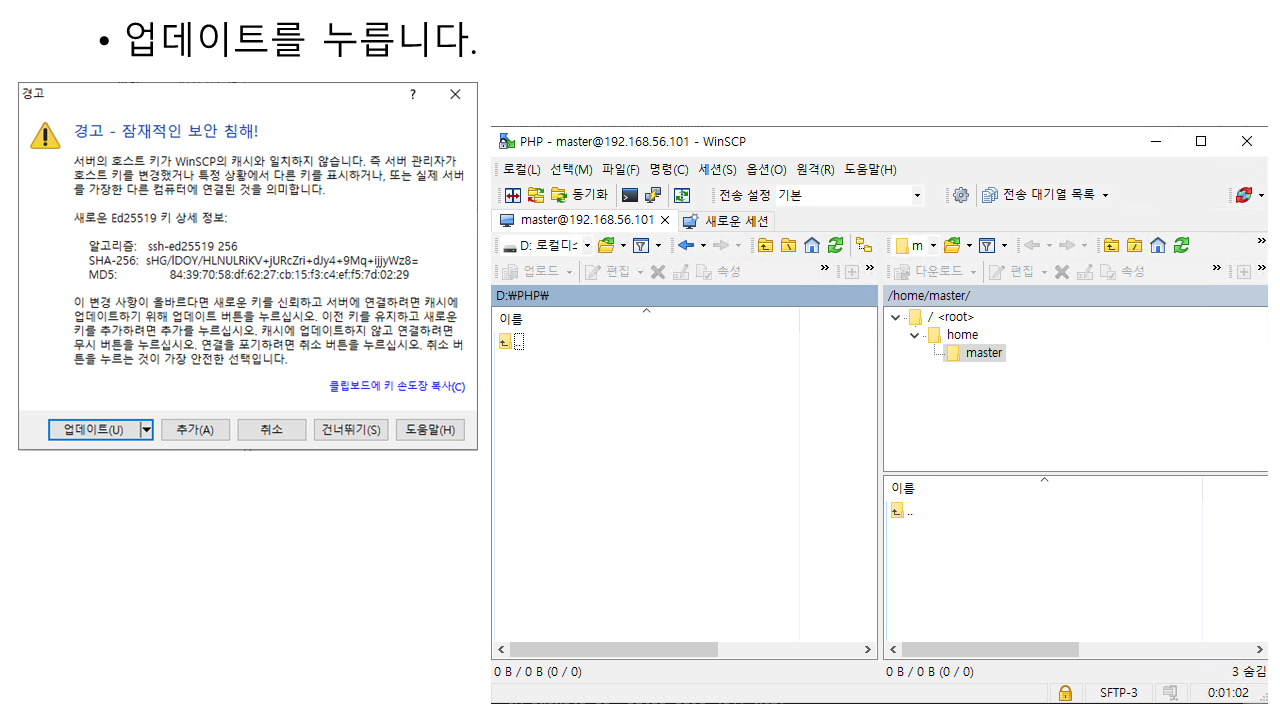Open the dropdown arrow next to 업데이트 button
The width and height of the screenshot is (1280, 720).
(x=147, y=430)
